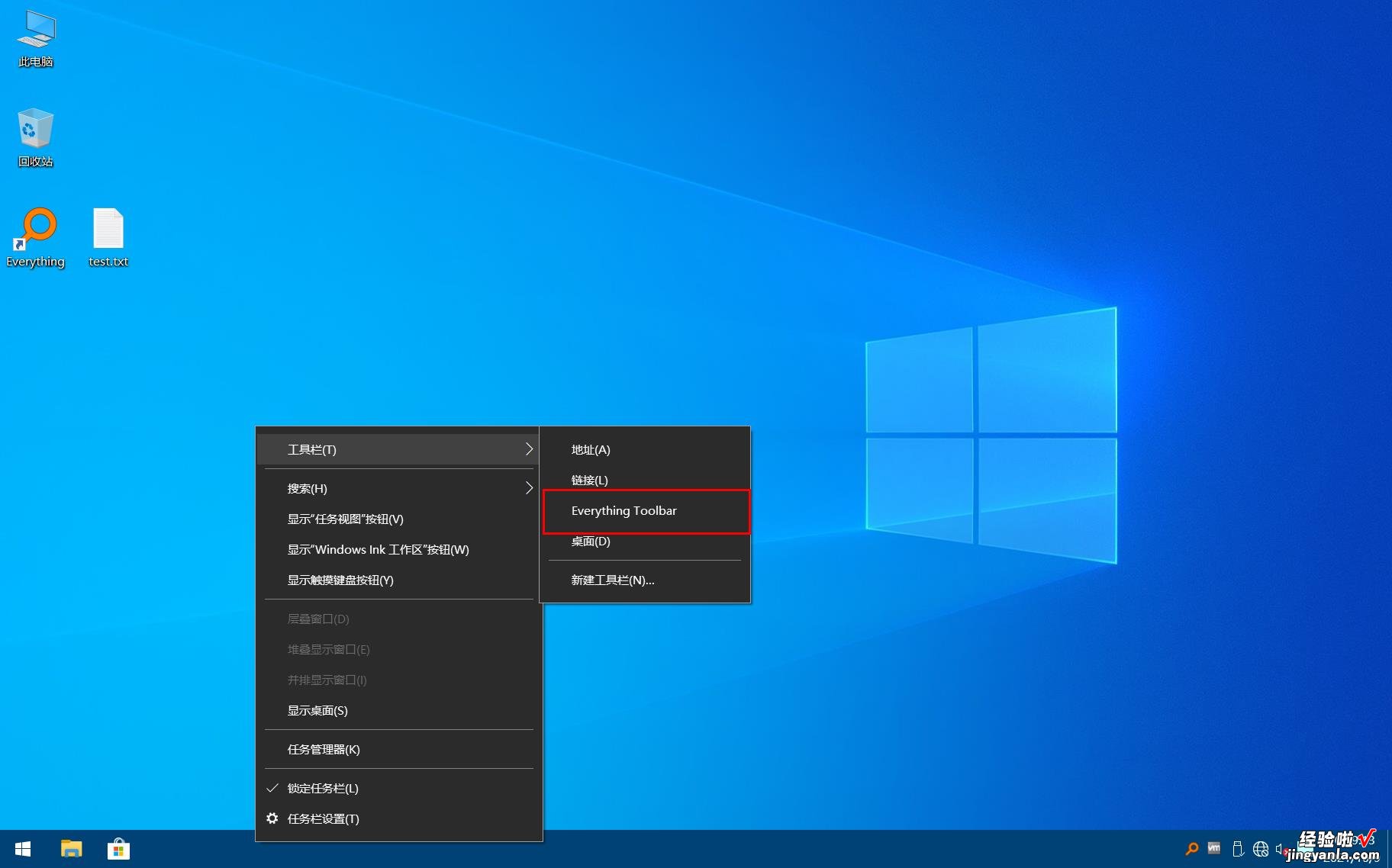The image size is (1392, 868).
Task: Click the greyed 层叠窗口(D) entry
Action: click(x=398, y=619)
